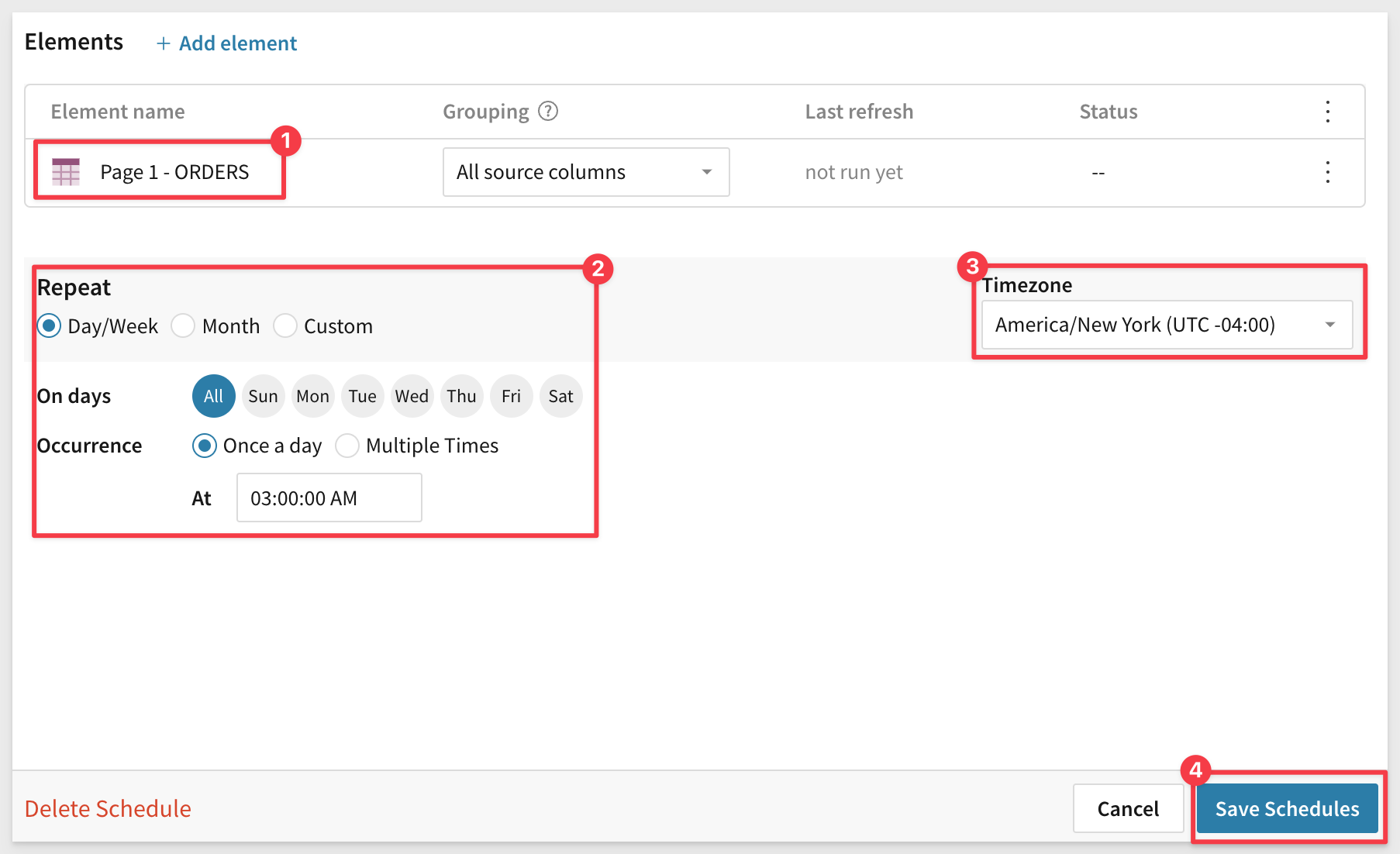Click the Status column header

[1109, 112]
